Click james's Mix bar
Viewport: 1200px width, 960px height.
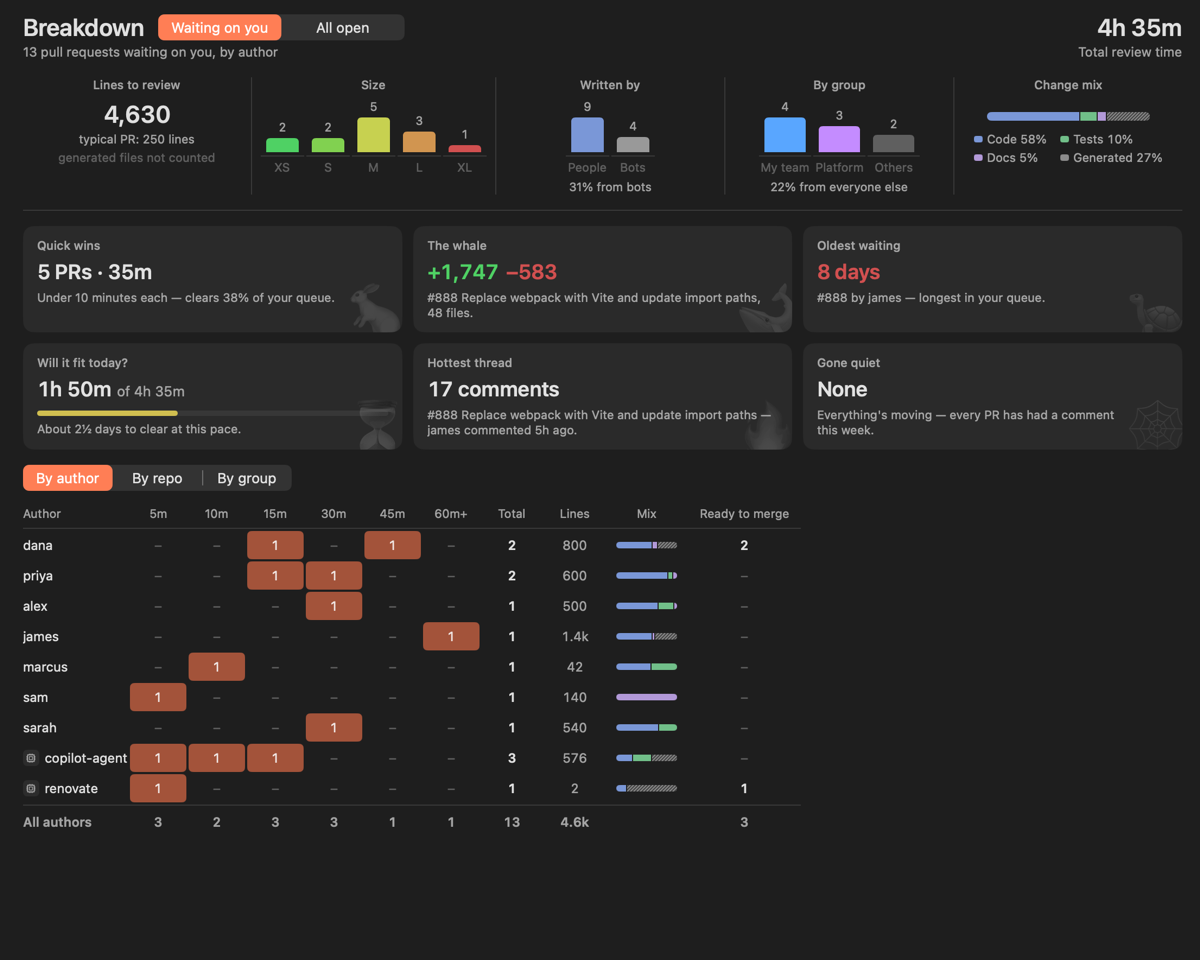646,636
